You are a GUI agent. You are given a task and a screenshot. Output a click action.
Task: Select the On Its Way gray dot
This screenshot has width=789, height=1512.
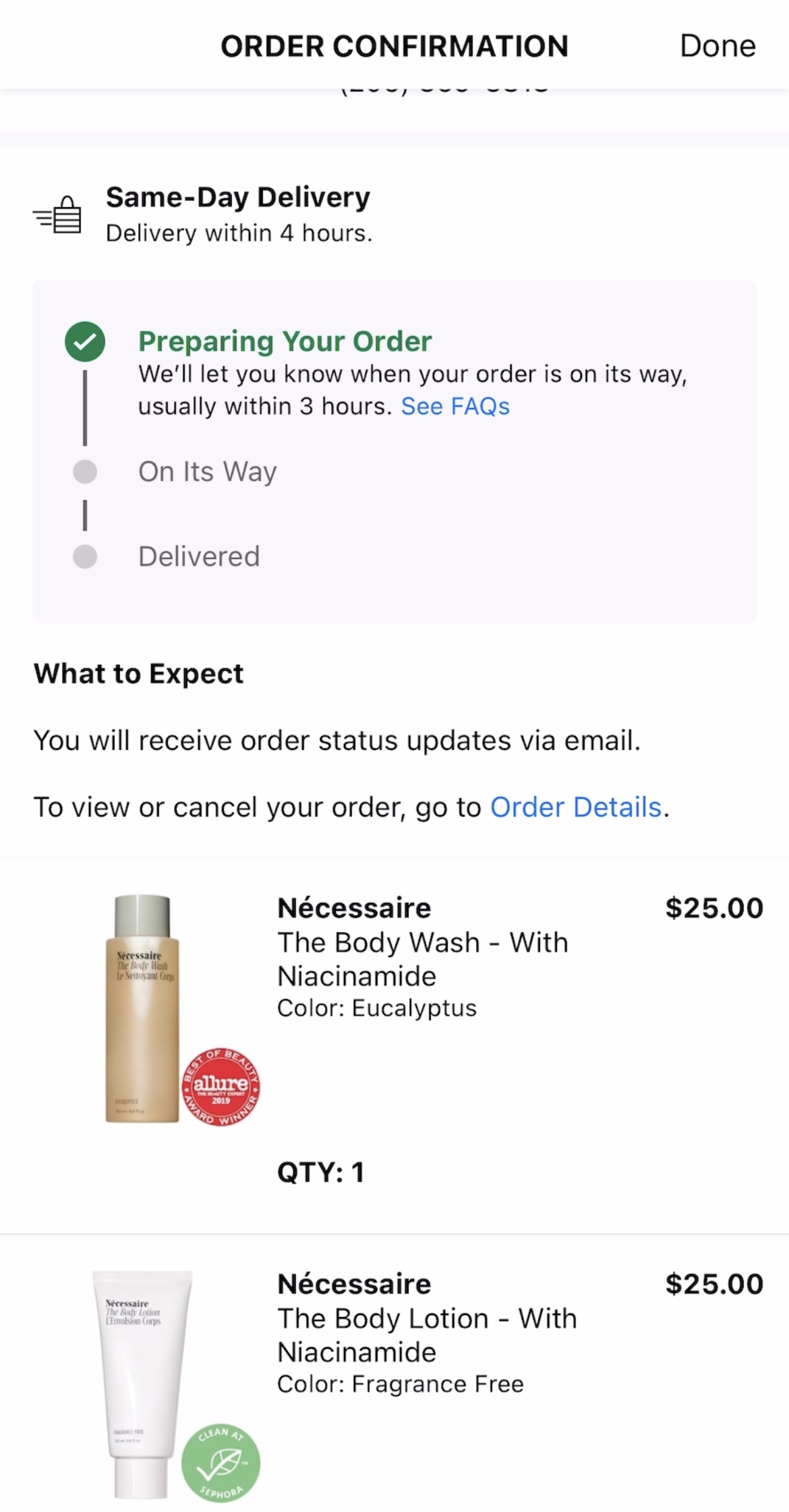[x=85, y=471]
